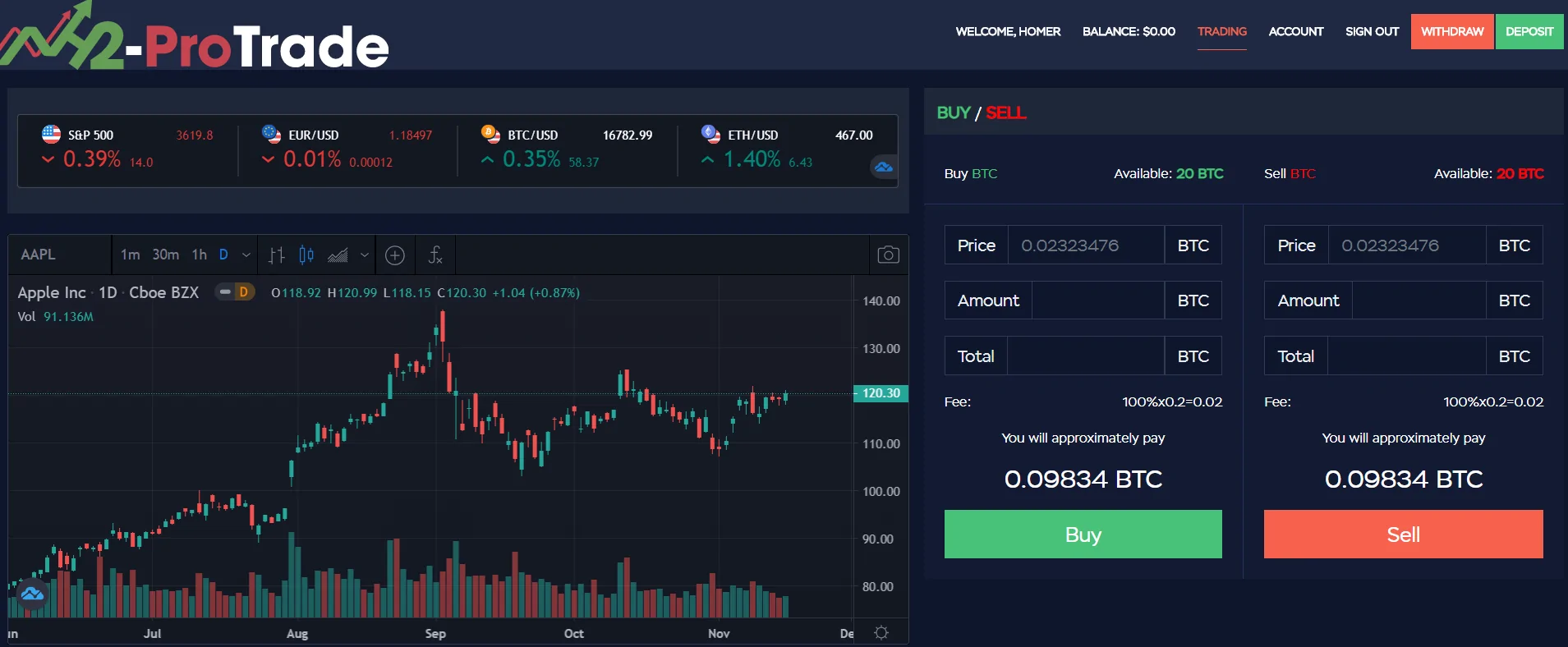Focus the Buy Total input field
The image size is (1568, 647).
[1086, 356]
